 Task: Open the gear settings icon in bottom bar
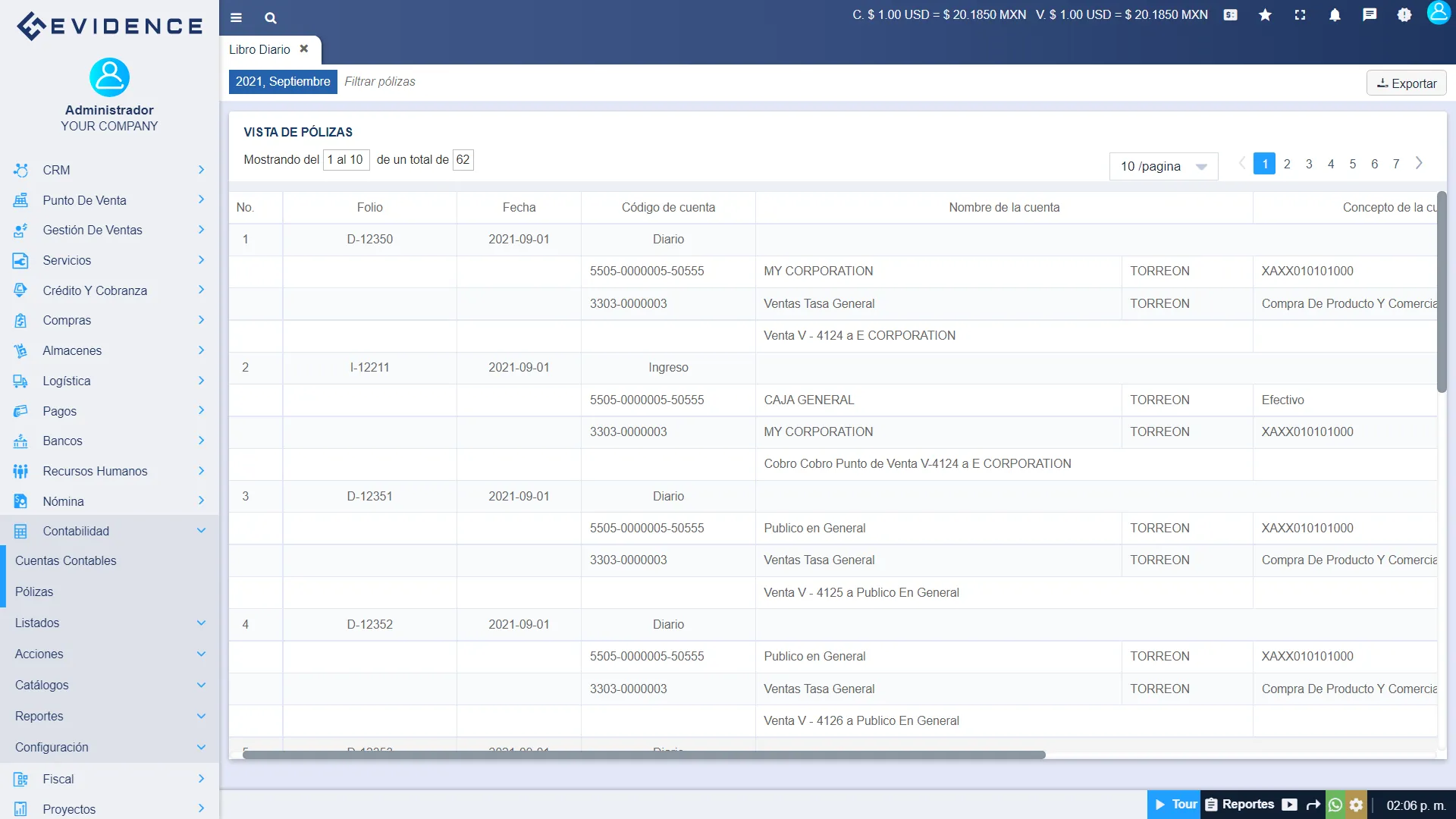point(1356,805)
